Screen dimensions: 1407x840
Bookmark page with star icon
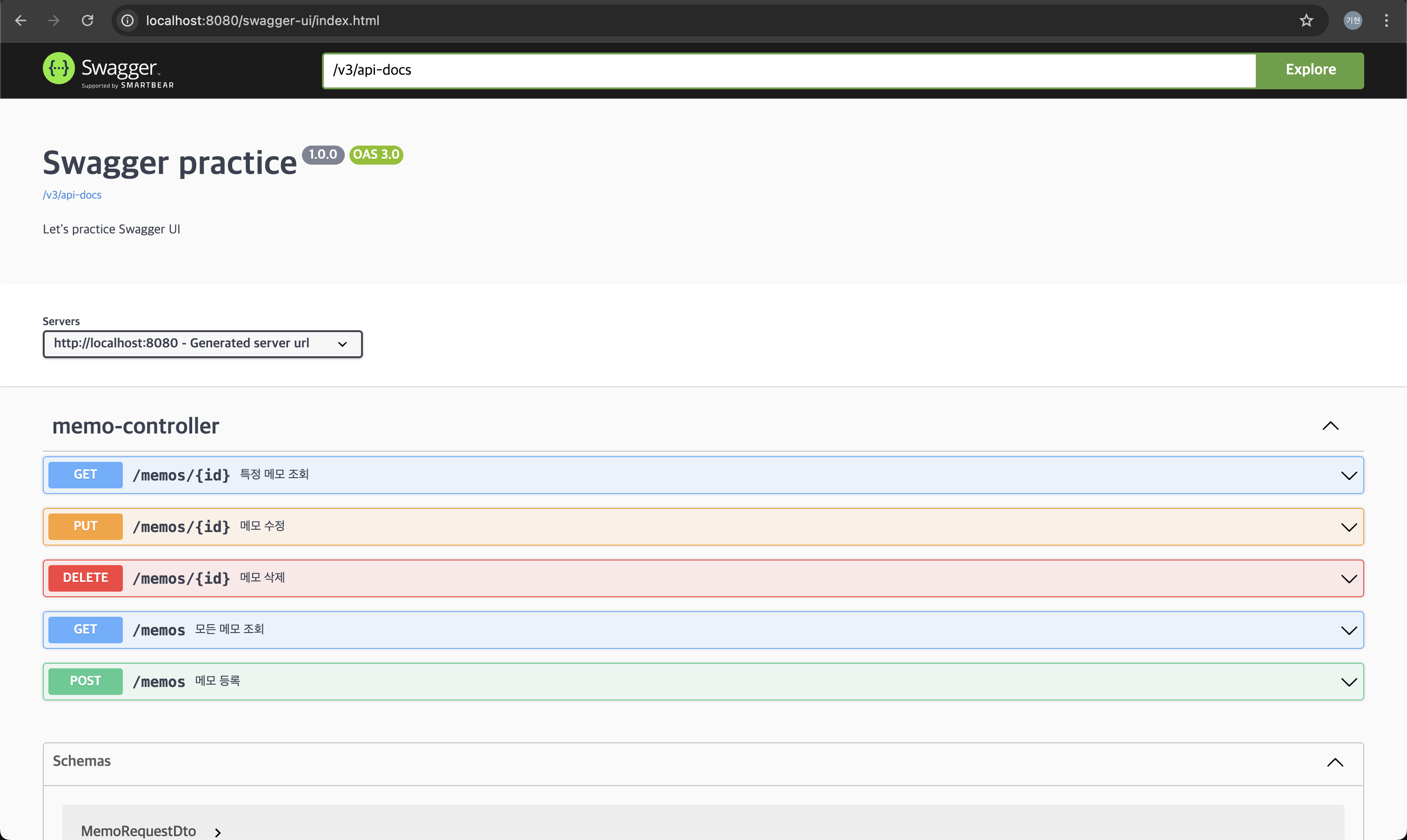click(1306, 21)
